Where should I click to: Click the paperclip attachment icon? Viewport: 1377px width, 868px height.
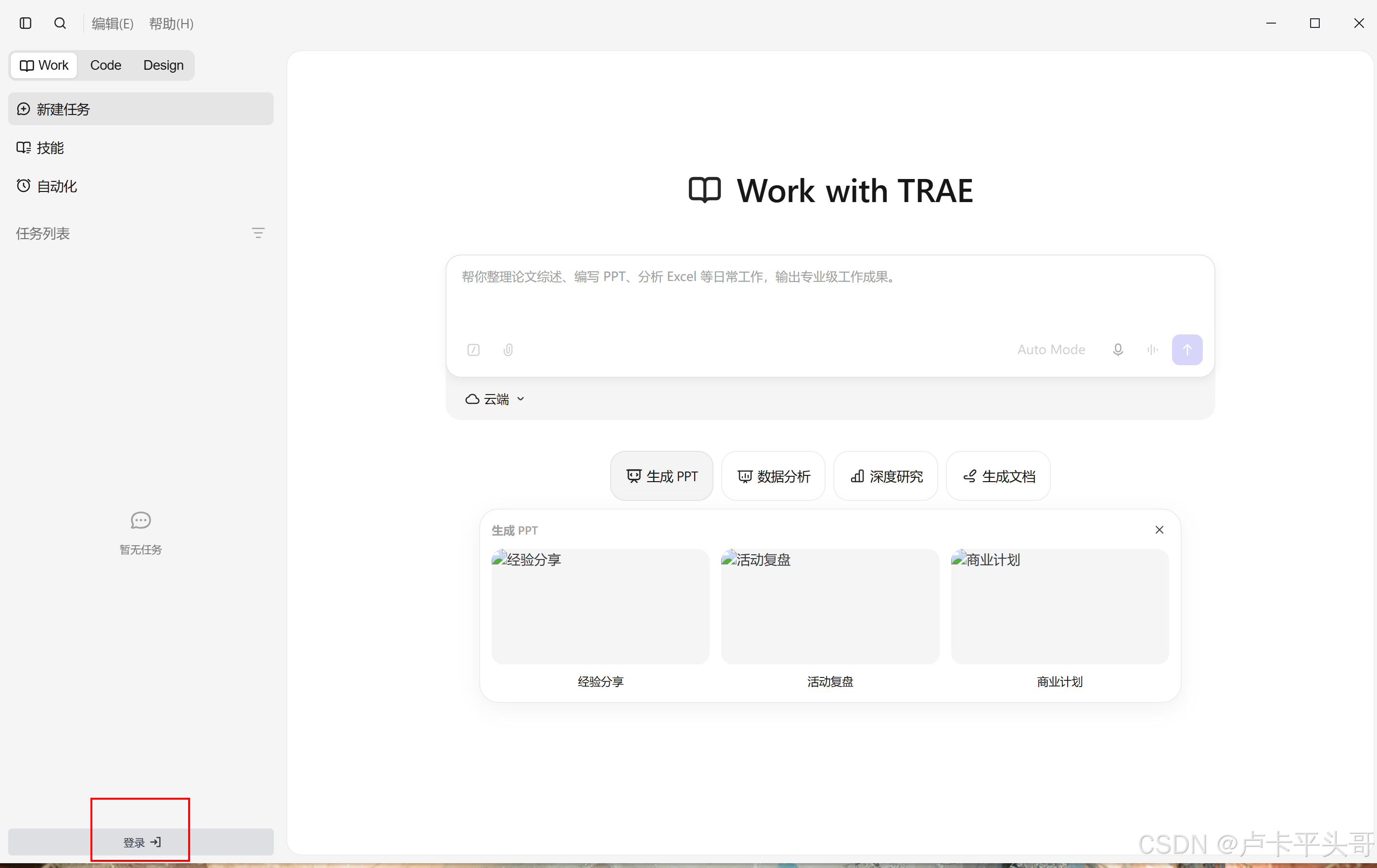[x=508, y=349]
